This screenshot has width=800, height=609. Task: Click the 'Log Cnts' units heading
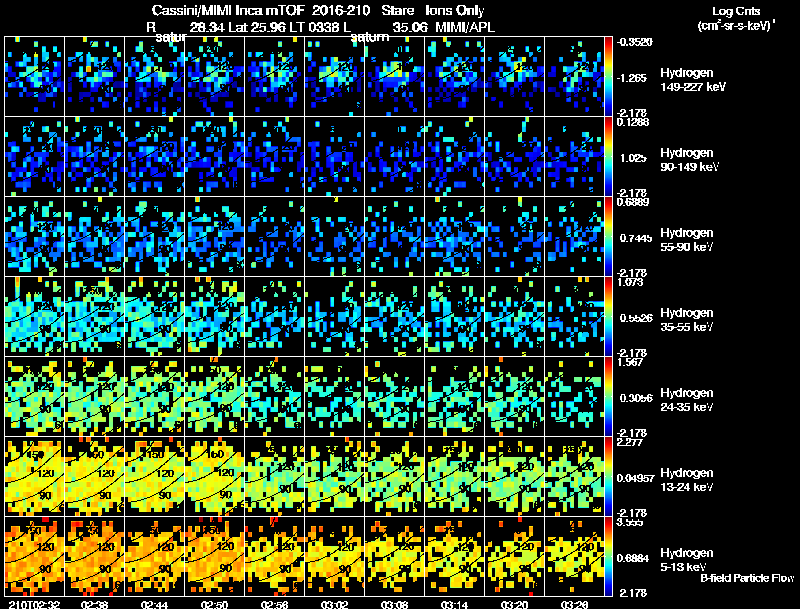pos(736,11)
